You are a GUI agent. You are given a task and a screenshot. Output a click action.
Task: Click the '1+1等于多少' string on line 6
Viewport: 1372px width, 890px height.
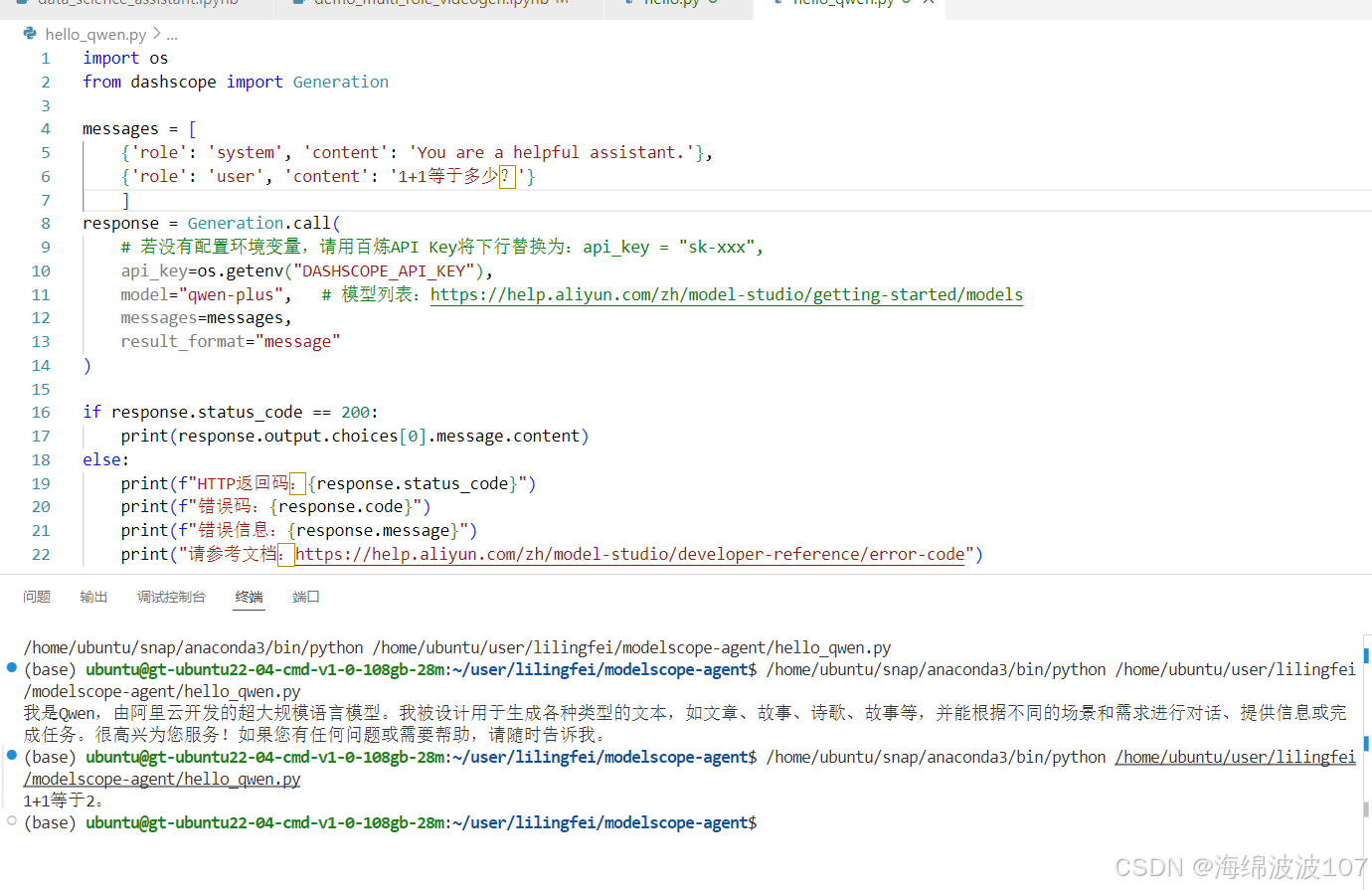coord(457,176)
